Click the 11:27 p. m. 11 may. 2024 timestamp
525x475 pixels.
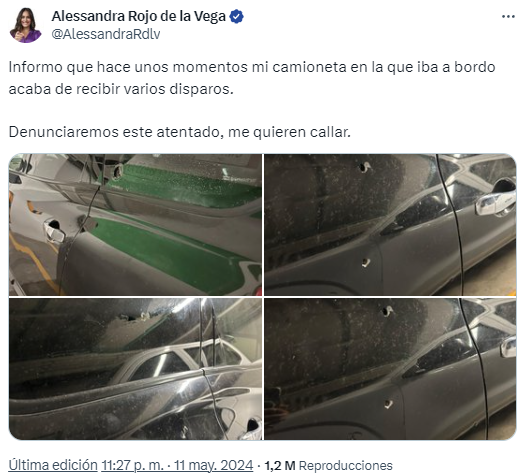click(177, 465)
